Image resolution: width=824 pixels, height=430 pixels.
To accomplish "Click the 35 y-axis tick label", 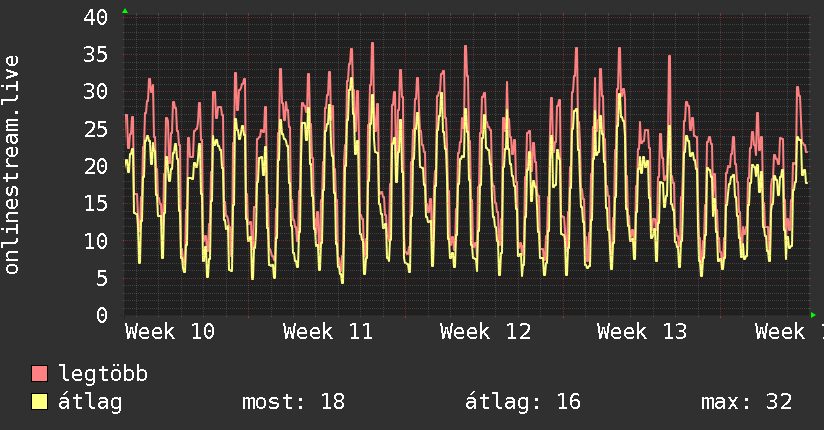I will click(x=96, y=55).
